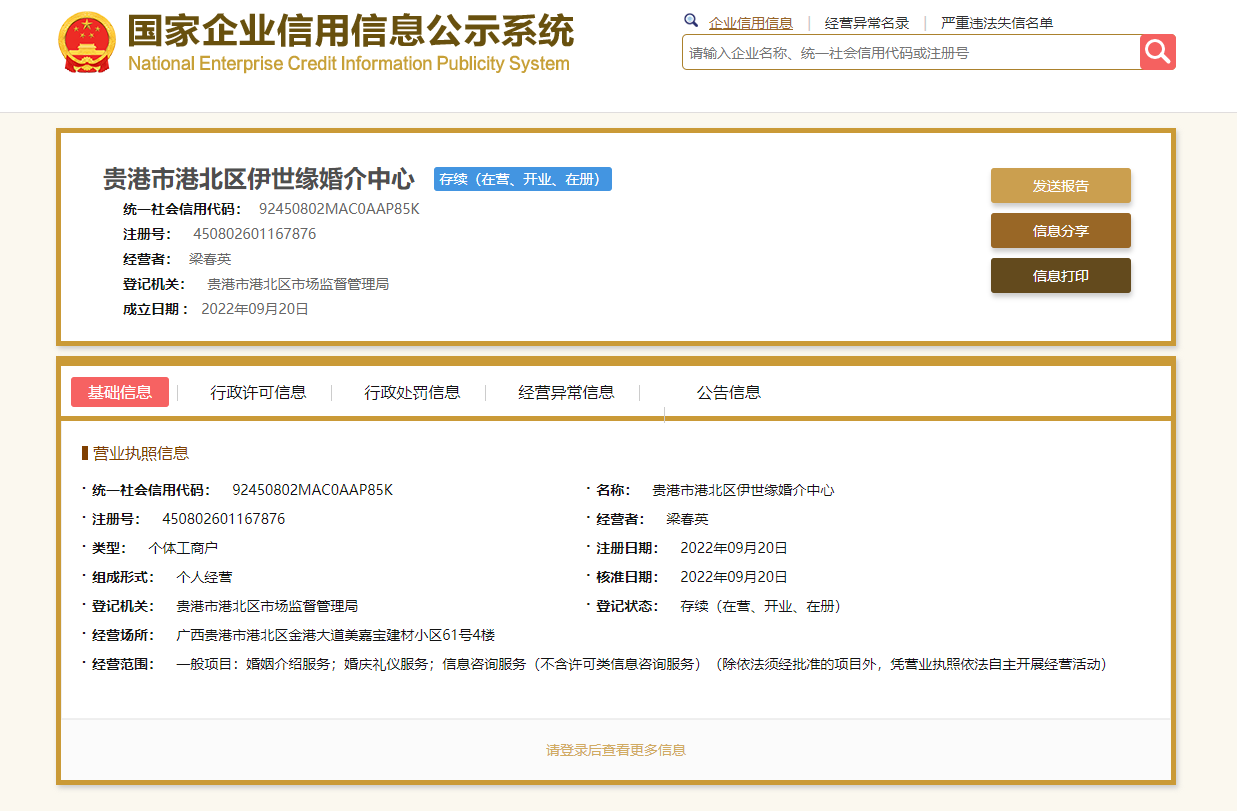Screen dimensions: 1237x811
Task: Click the 国家企业信用信息公示系统 site title
Action: pos(351,31)
